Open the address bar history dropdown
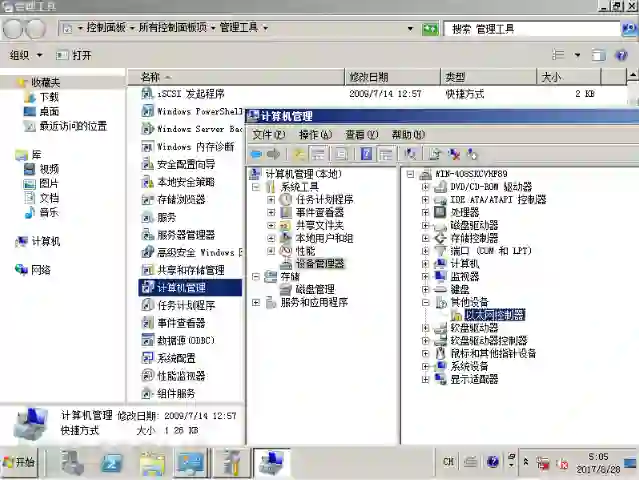Viewport: 639px width, 480px height. point(410,29)
